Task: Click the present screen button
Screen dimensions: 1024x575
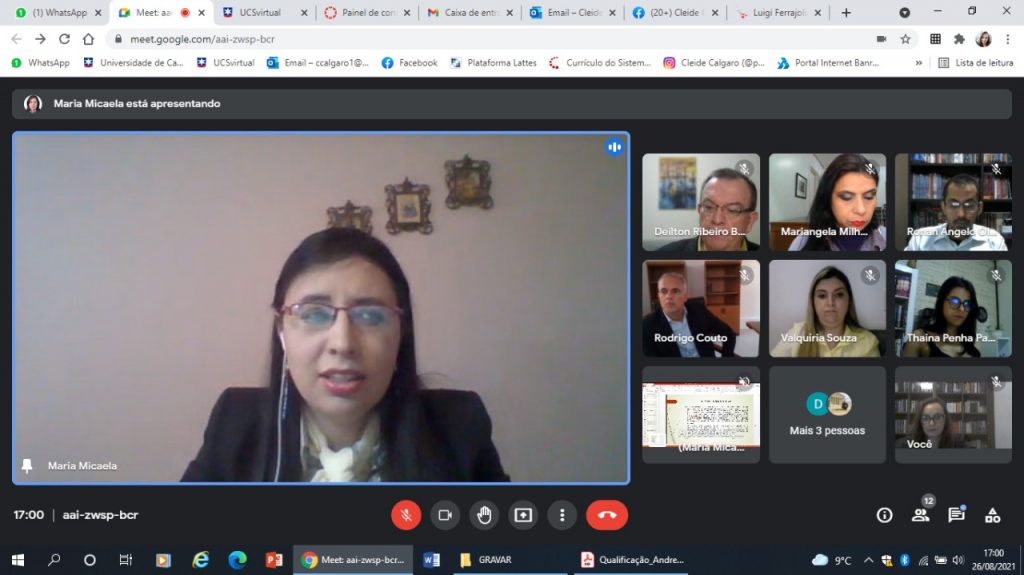Action: coord(523,515)
